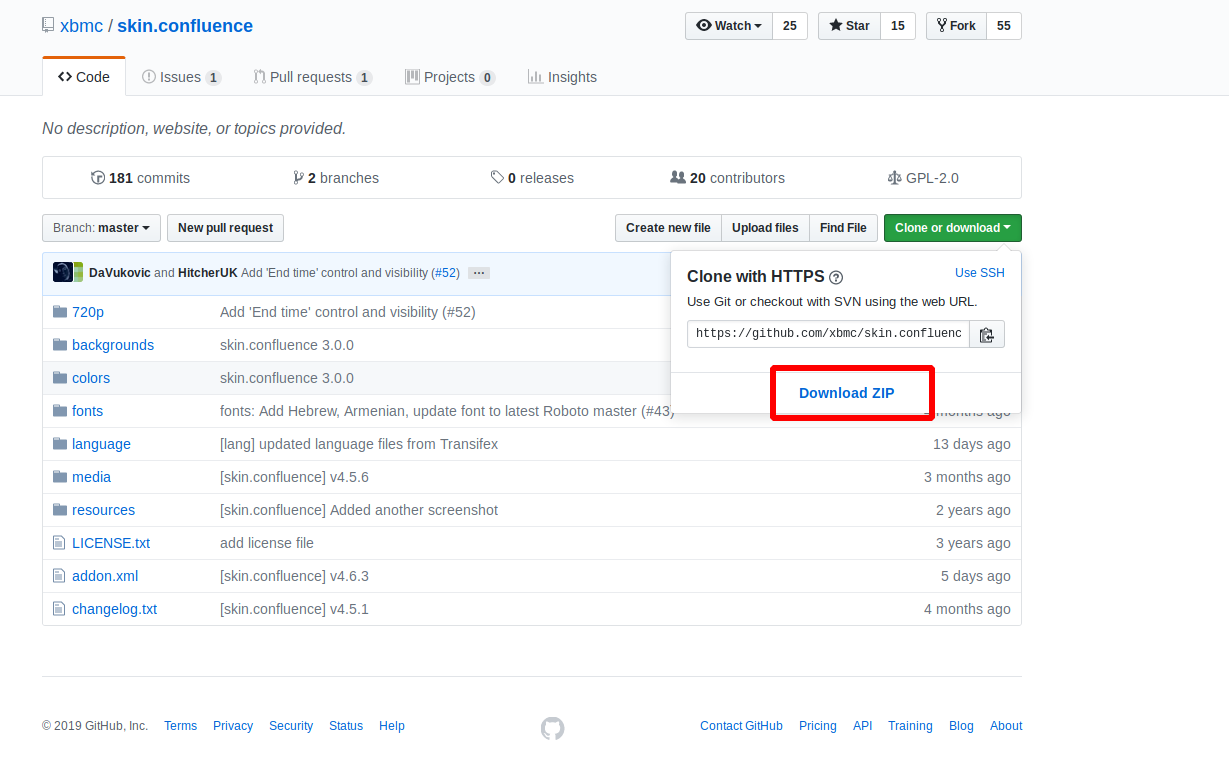Click the addon.xml file icon
Viewport: 1229px width, 767px height.
click(x=59, y=576)
